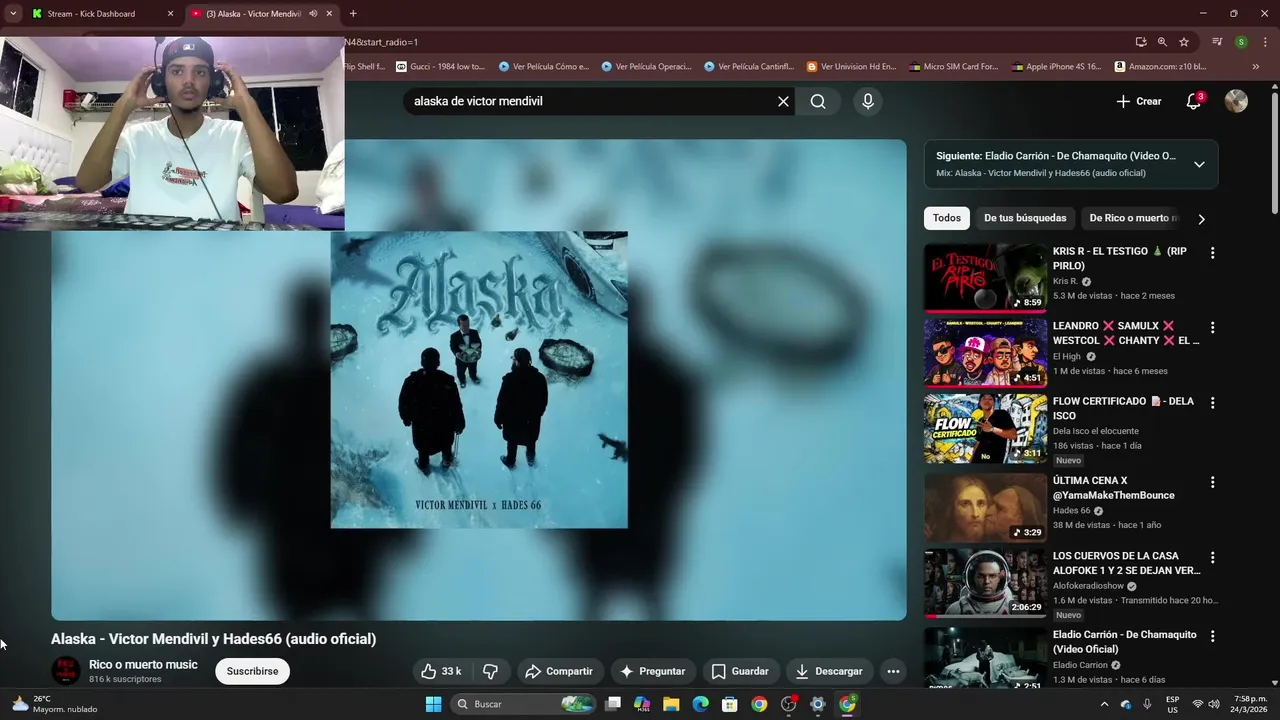
Task: Open File Explorer from taskbar
Action: pyautogui.click(x=671, y=704)
